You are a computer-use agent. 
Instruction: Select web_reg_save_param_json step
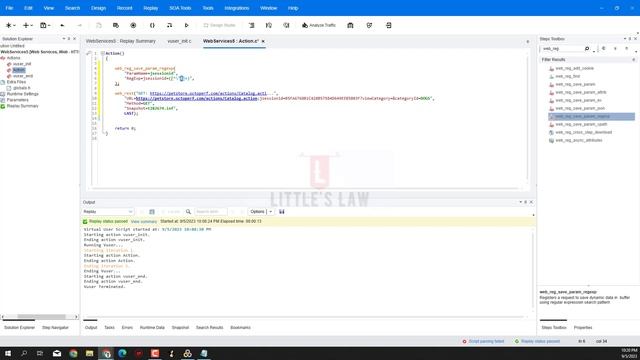(580, 109)
